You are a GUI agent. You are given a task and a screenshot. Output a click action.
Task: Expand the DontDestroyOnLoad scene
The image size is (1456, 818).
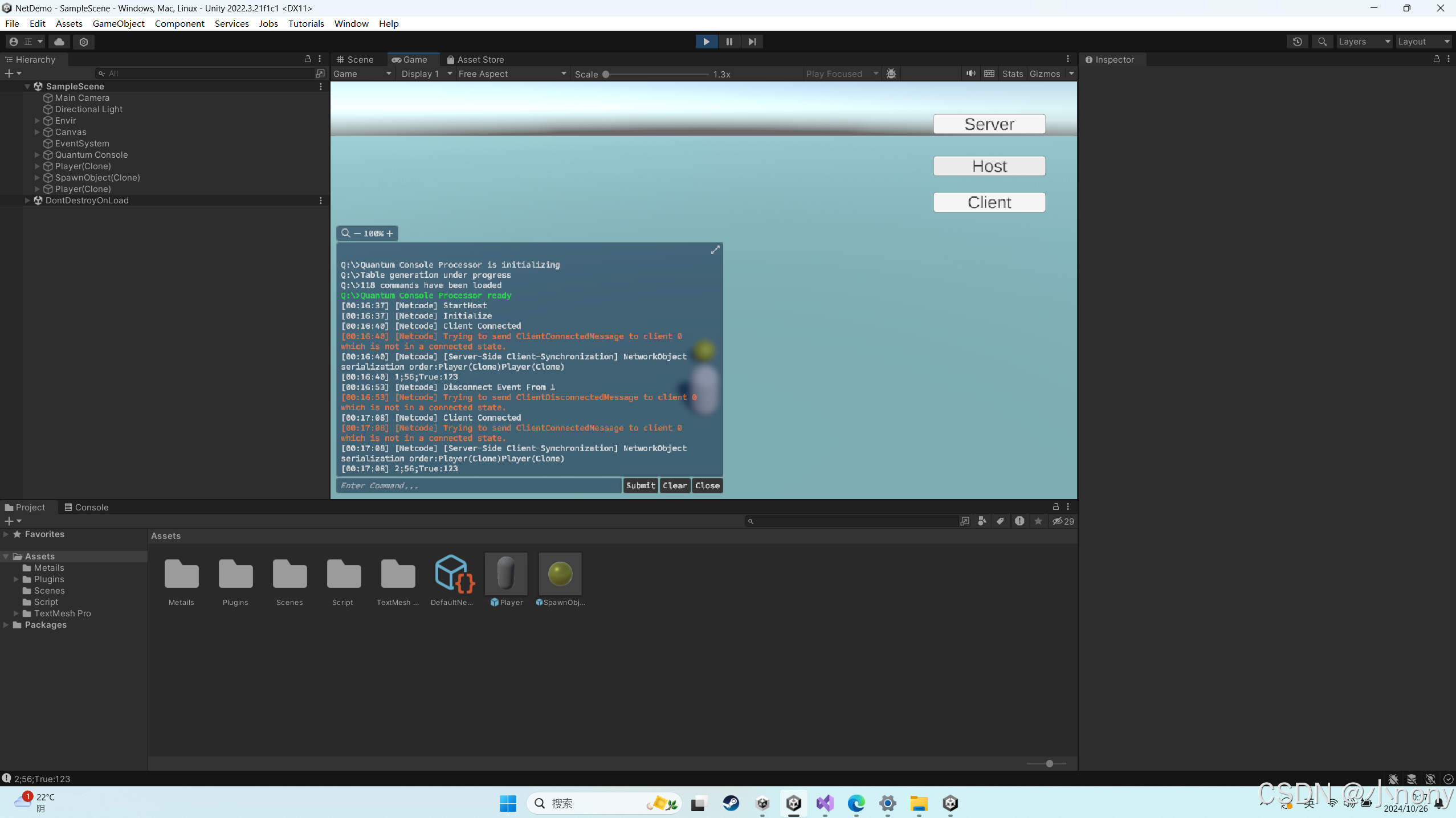tap(27, 200)
